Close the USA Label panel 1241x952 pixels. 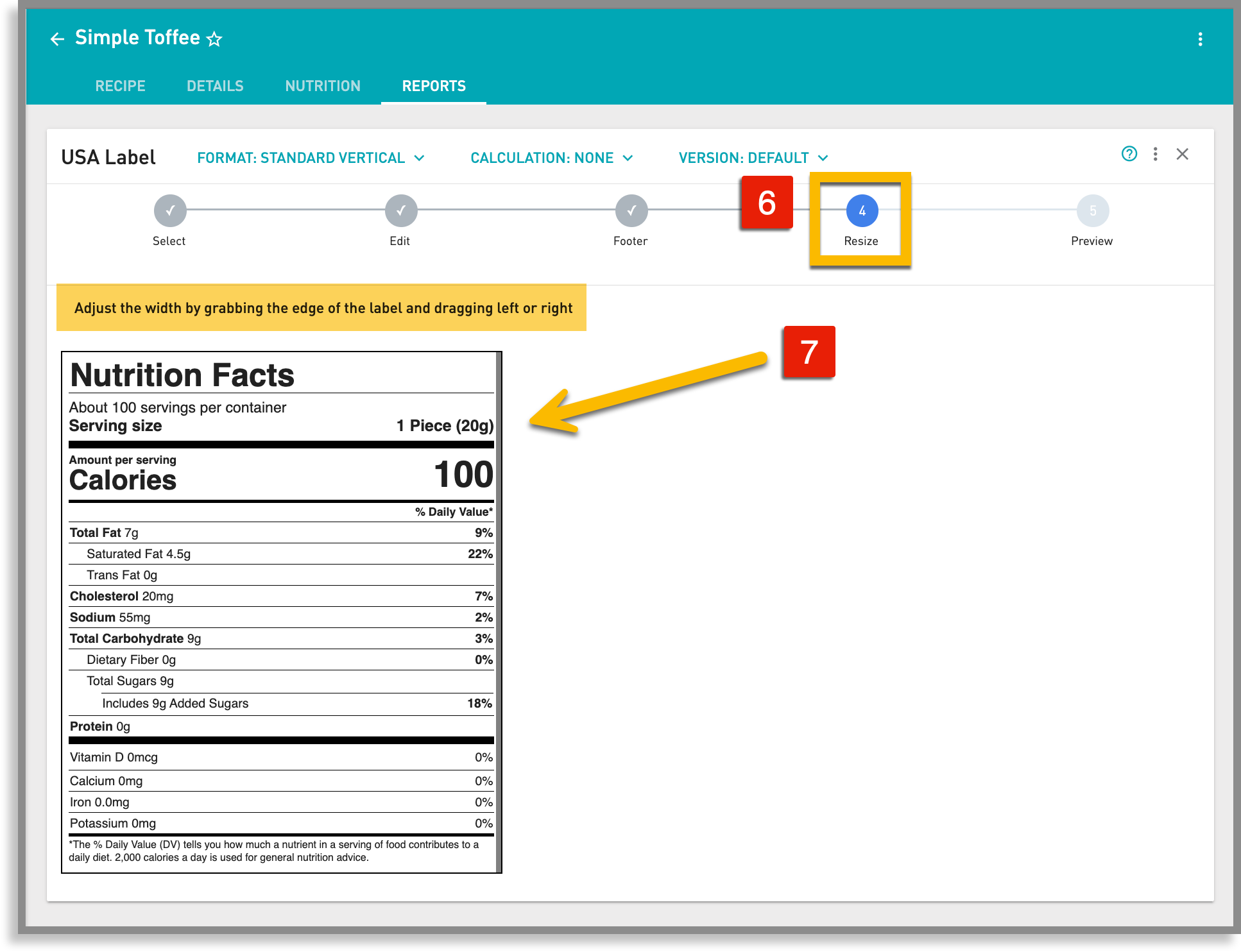(x=1183, y=154)
